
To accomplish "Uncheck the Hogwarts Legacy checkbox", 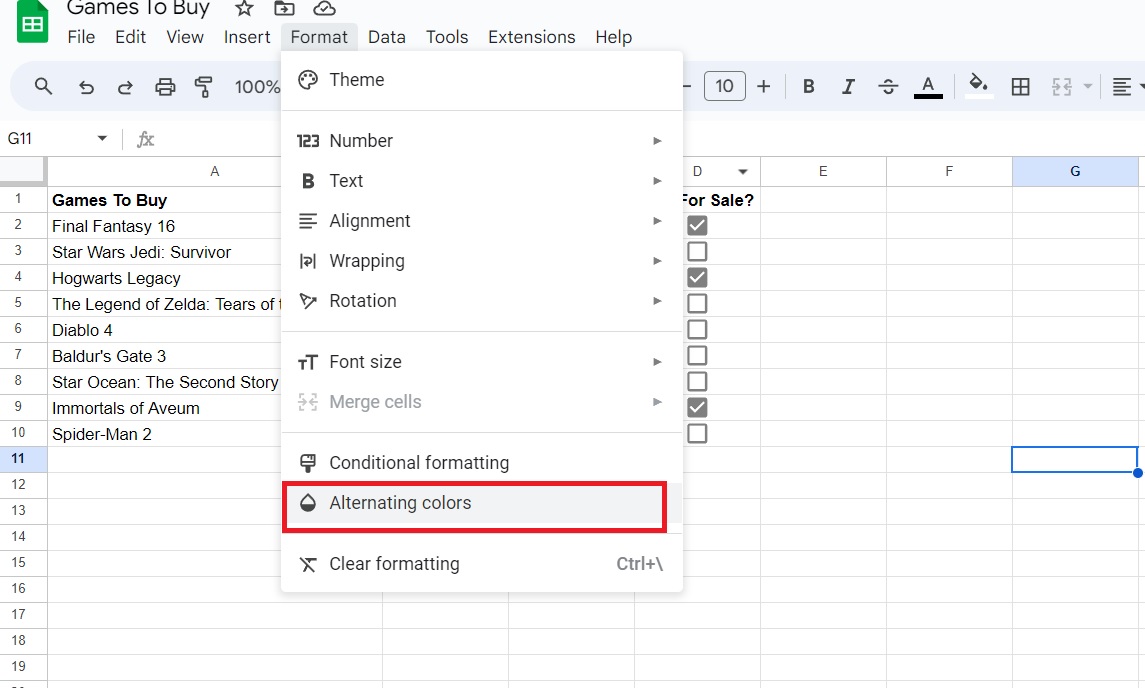I will [697, 277].
